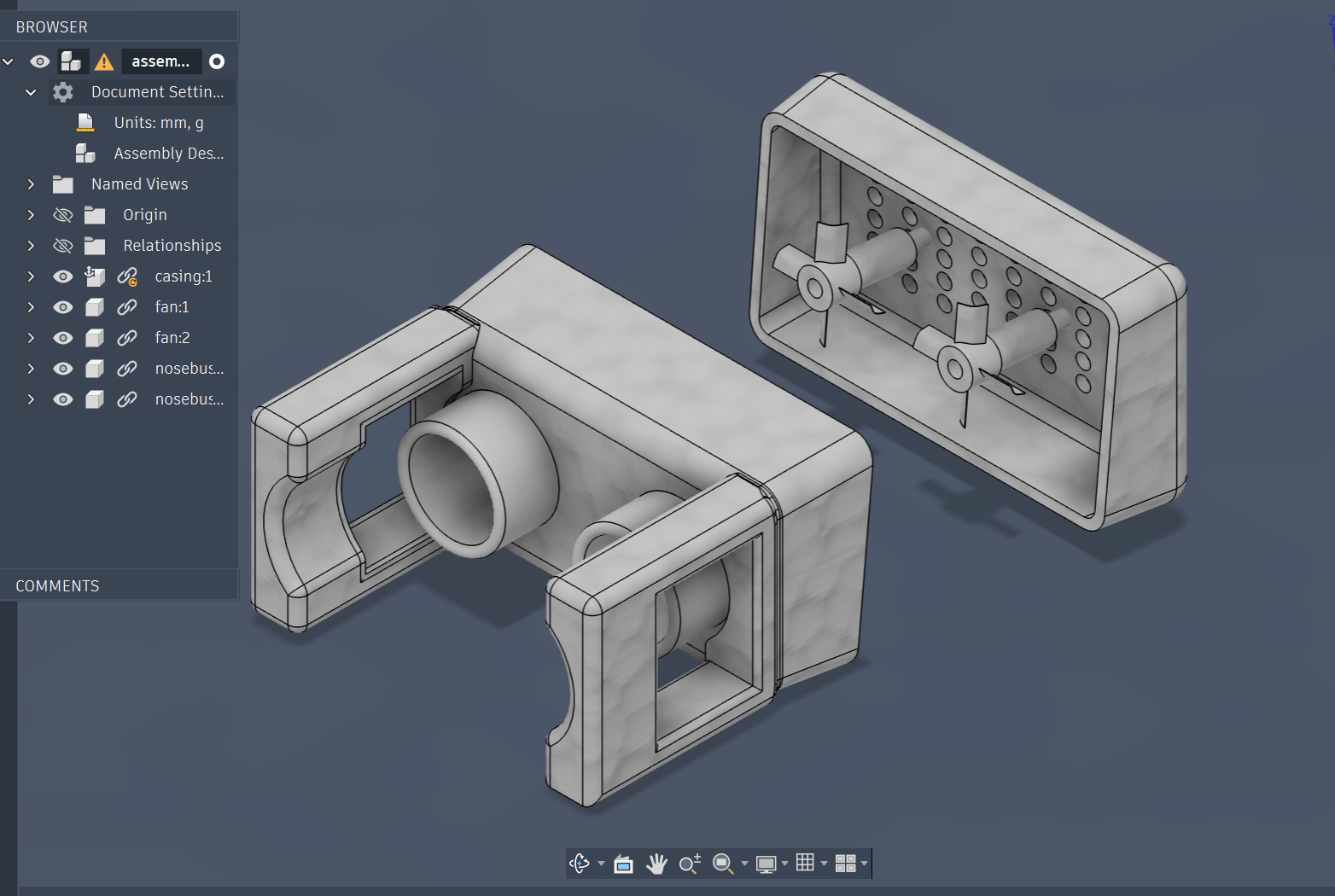The width and height of the screenshot is (1335, 896).
Task: Click link icon of first nosebus... row
Action: click(x=127, y=369)
